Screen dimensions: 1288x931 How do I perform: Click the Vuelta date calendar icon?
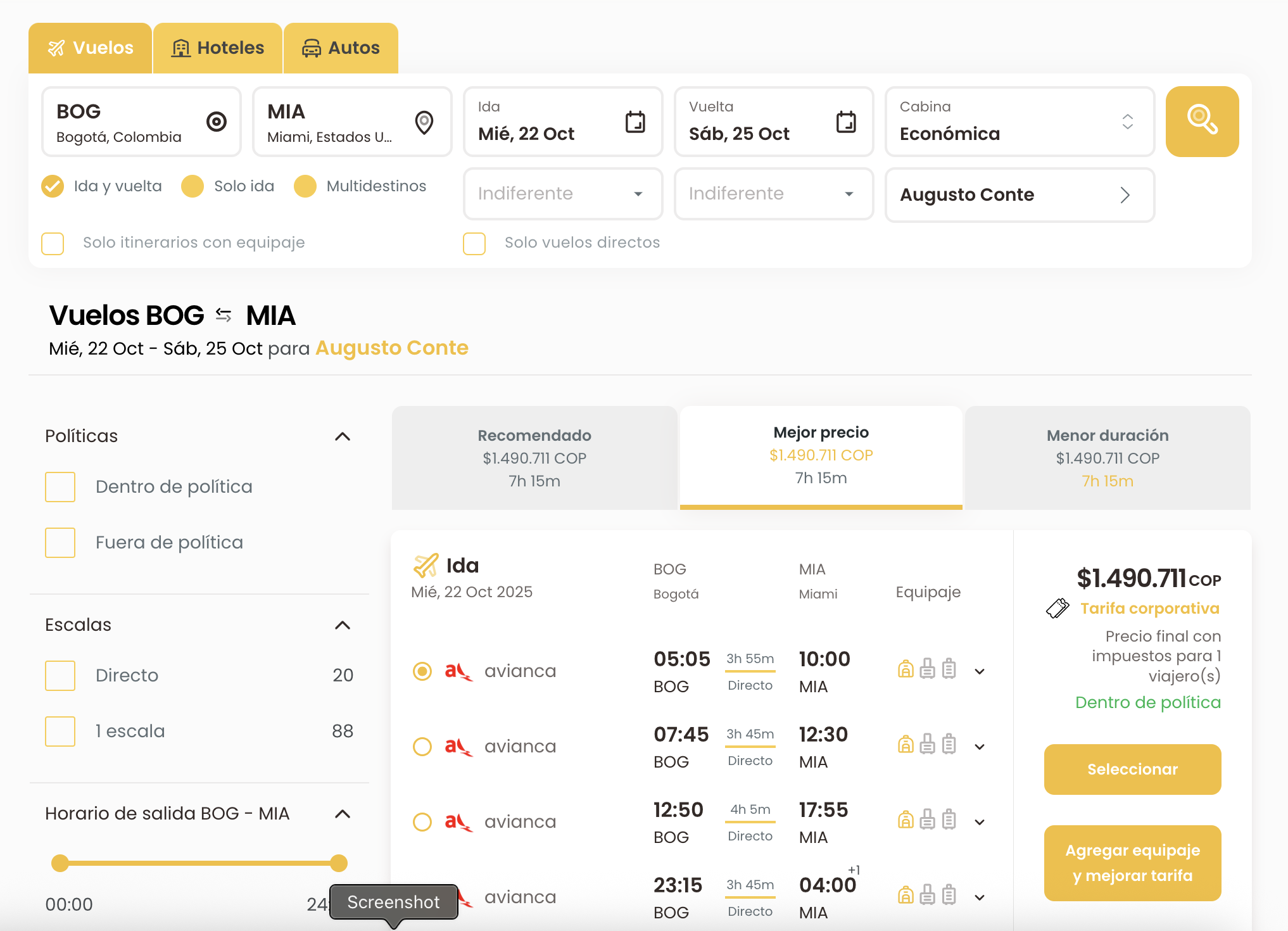click(846, 121)
